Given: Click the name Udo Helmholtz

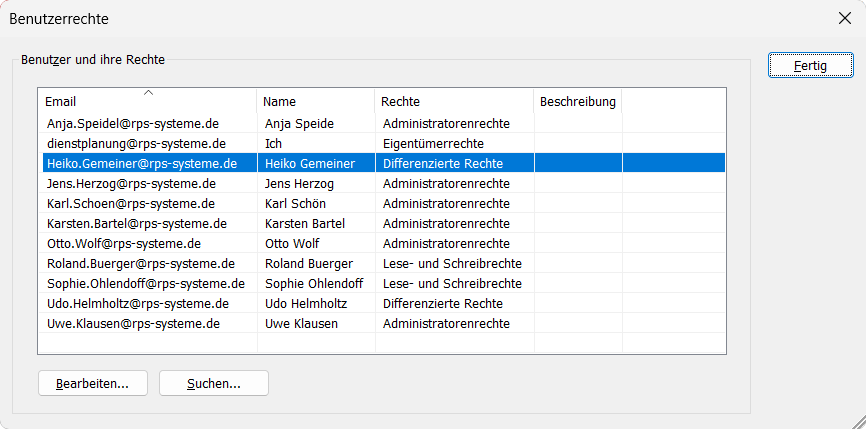Looking at the screenshot, I should pos(306,304).
